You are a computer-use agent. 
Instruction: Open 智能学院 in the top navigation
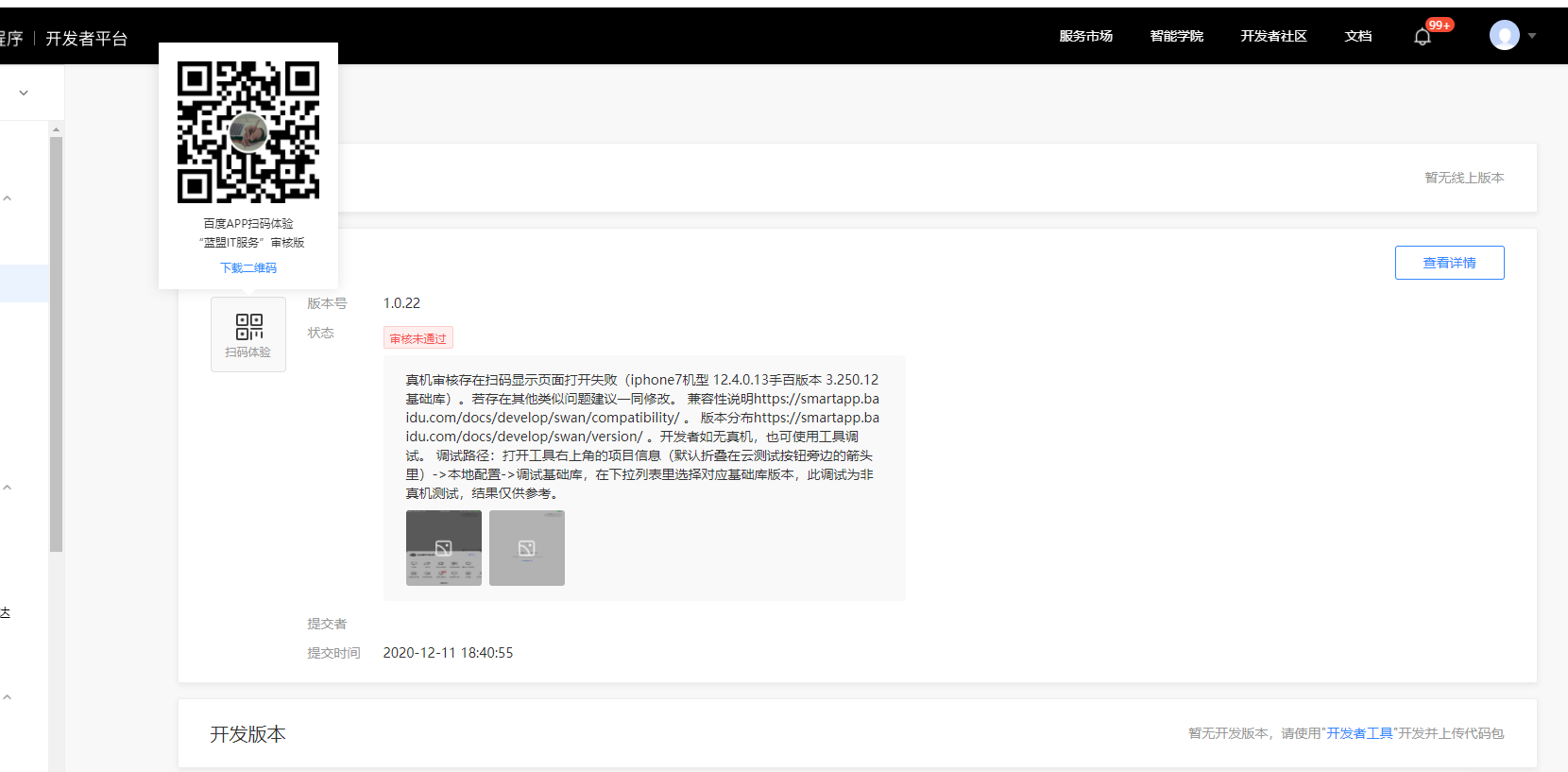(1177, 36)
